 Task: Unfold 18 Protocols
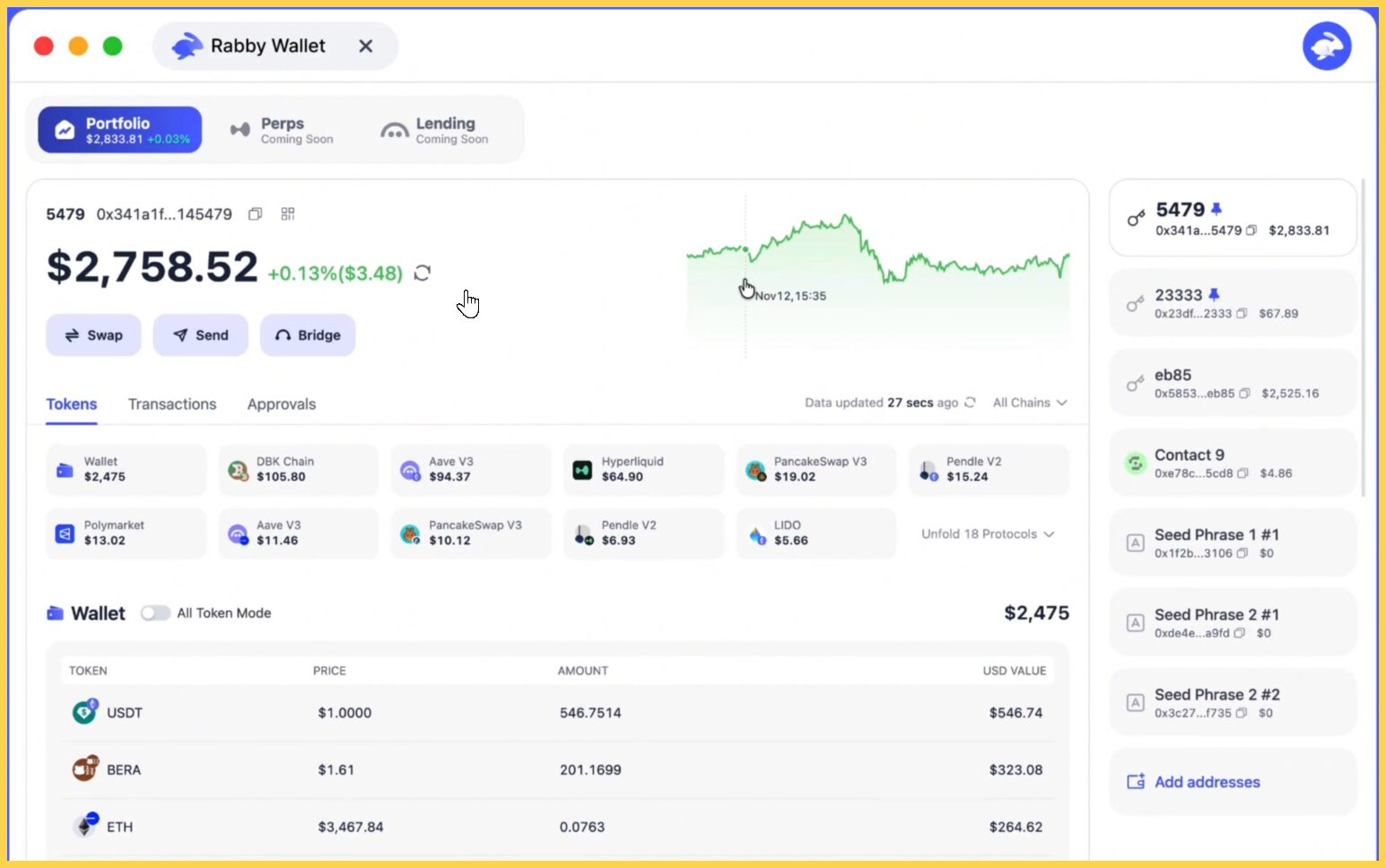coord(988,534)
